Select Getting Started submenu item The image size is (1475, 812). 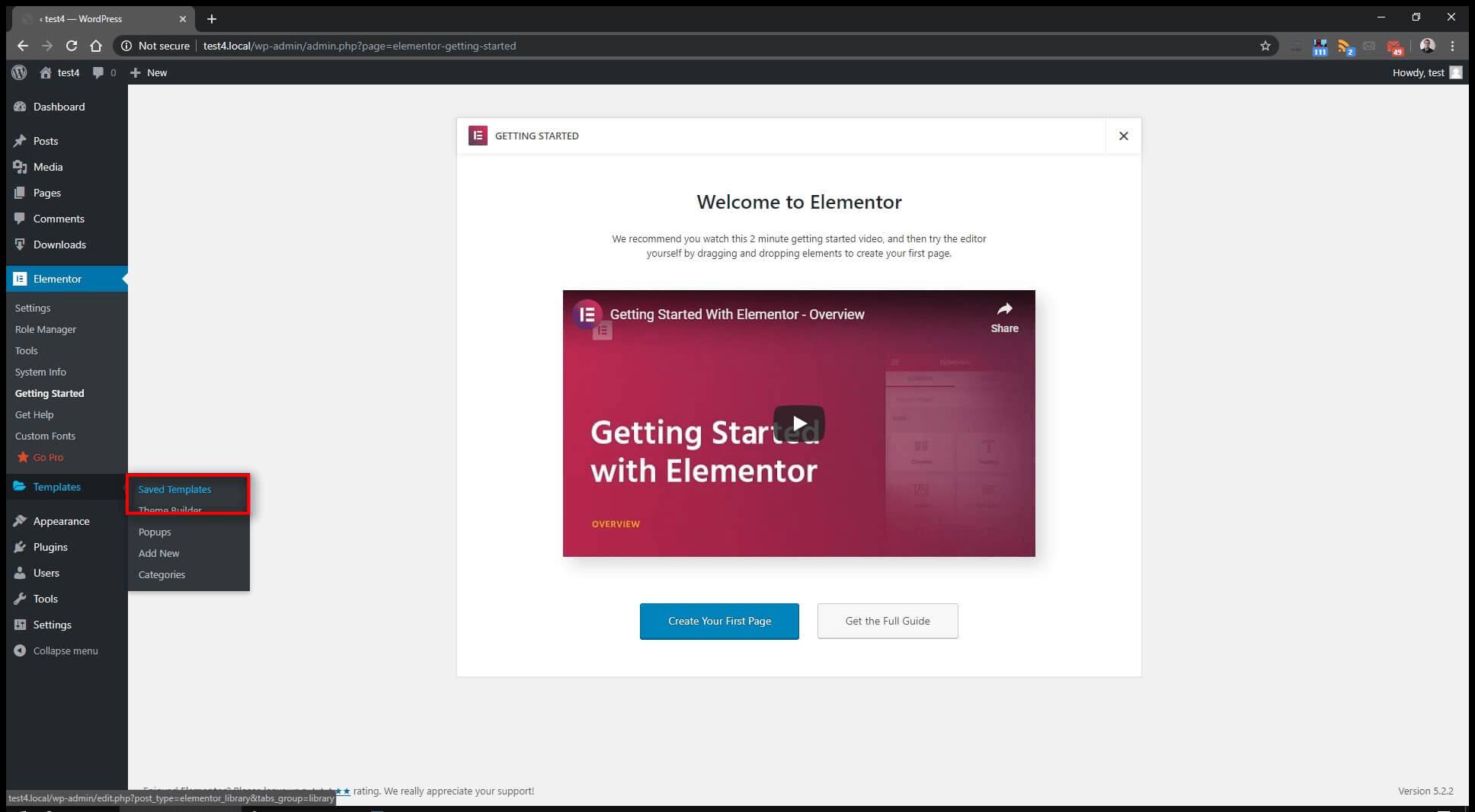coord(50,393)
